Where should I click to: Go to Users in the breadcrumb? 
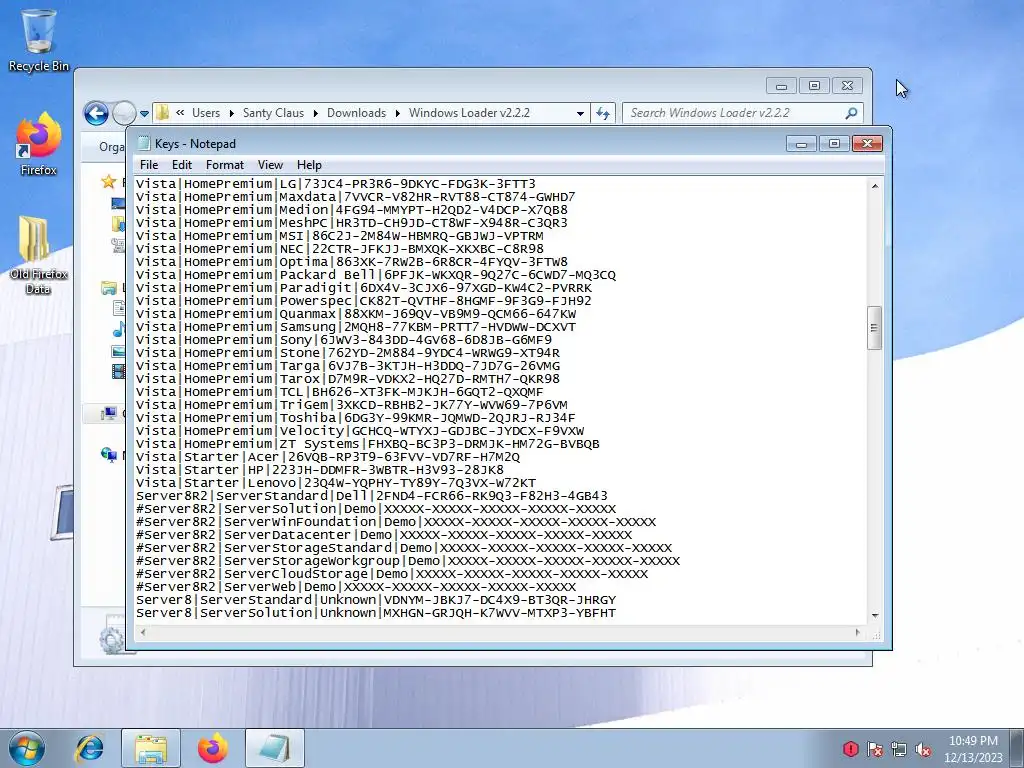pyautogui.click(x=206, y=113)
